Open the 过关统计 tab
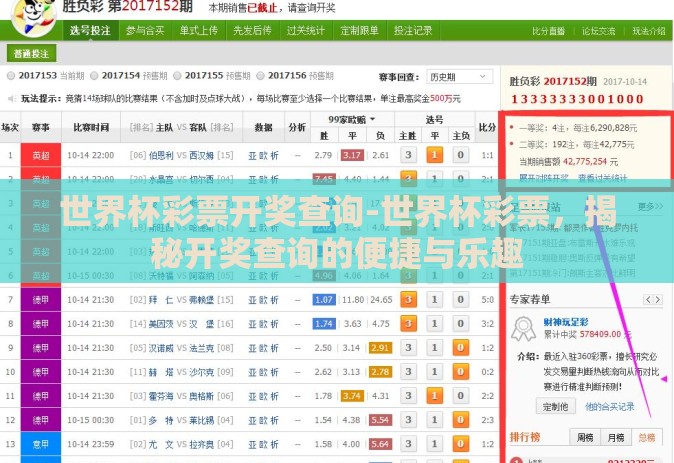 306,31
